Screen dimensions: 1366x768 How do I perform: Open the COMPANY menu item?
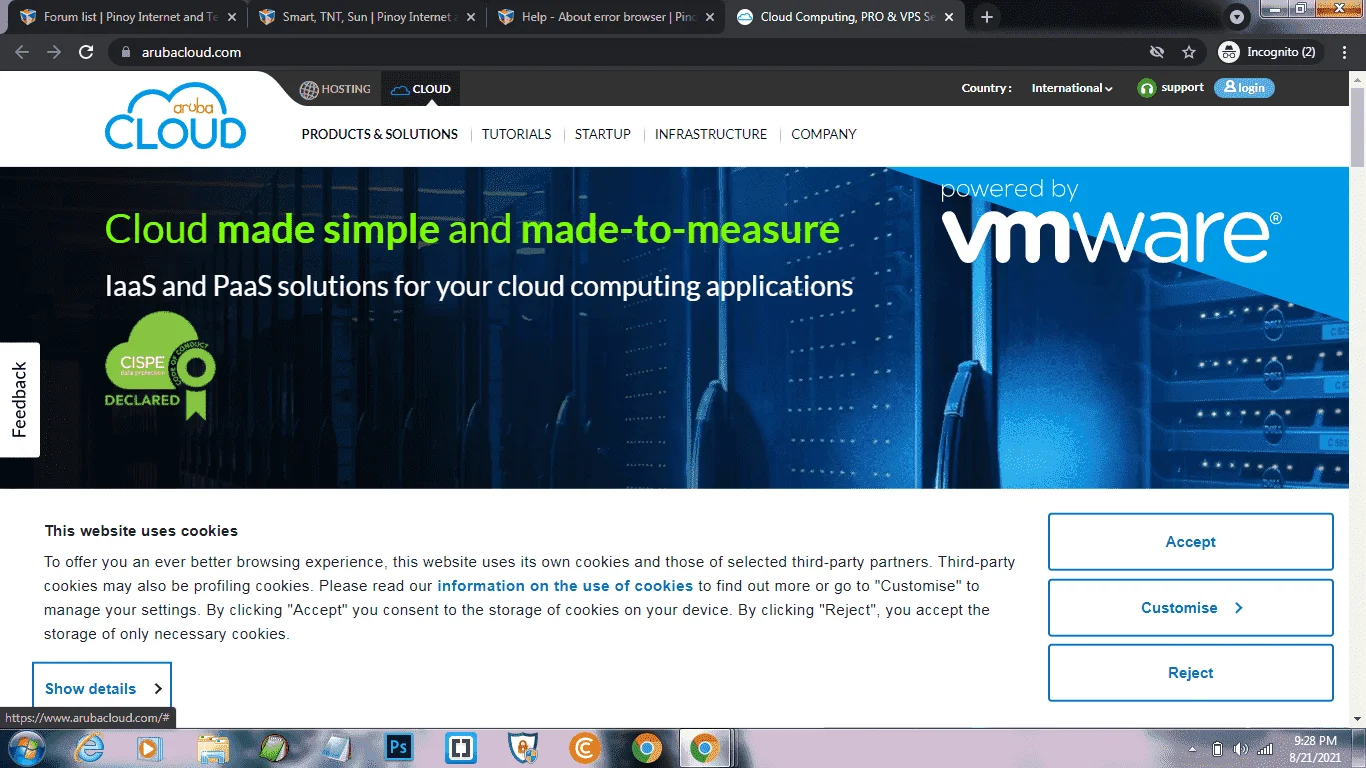(x=824, y=134)
